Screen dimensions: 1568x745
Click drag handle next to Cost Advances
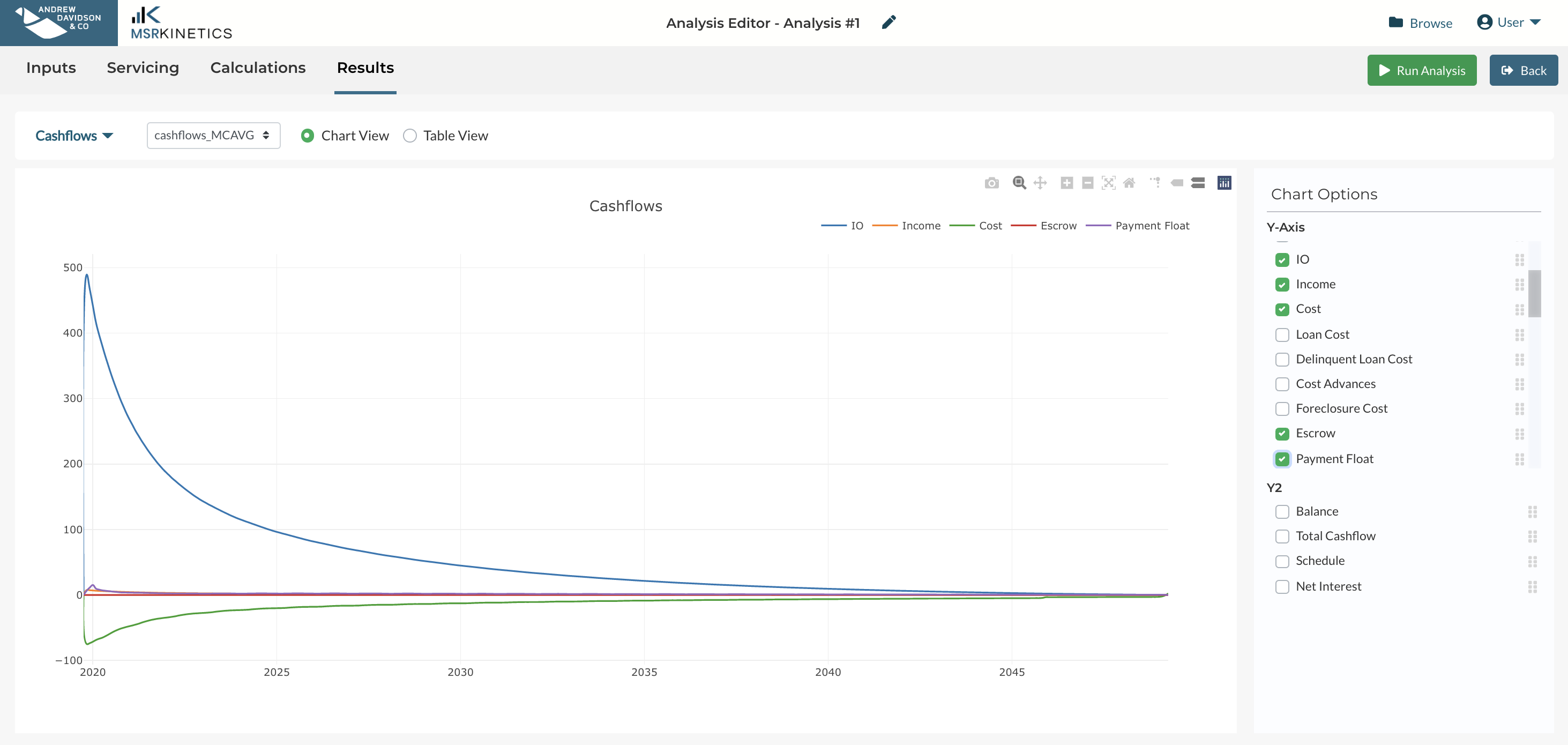point(1519,384)
